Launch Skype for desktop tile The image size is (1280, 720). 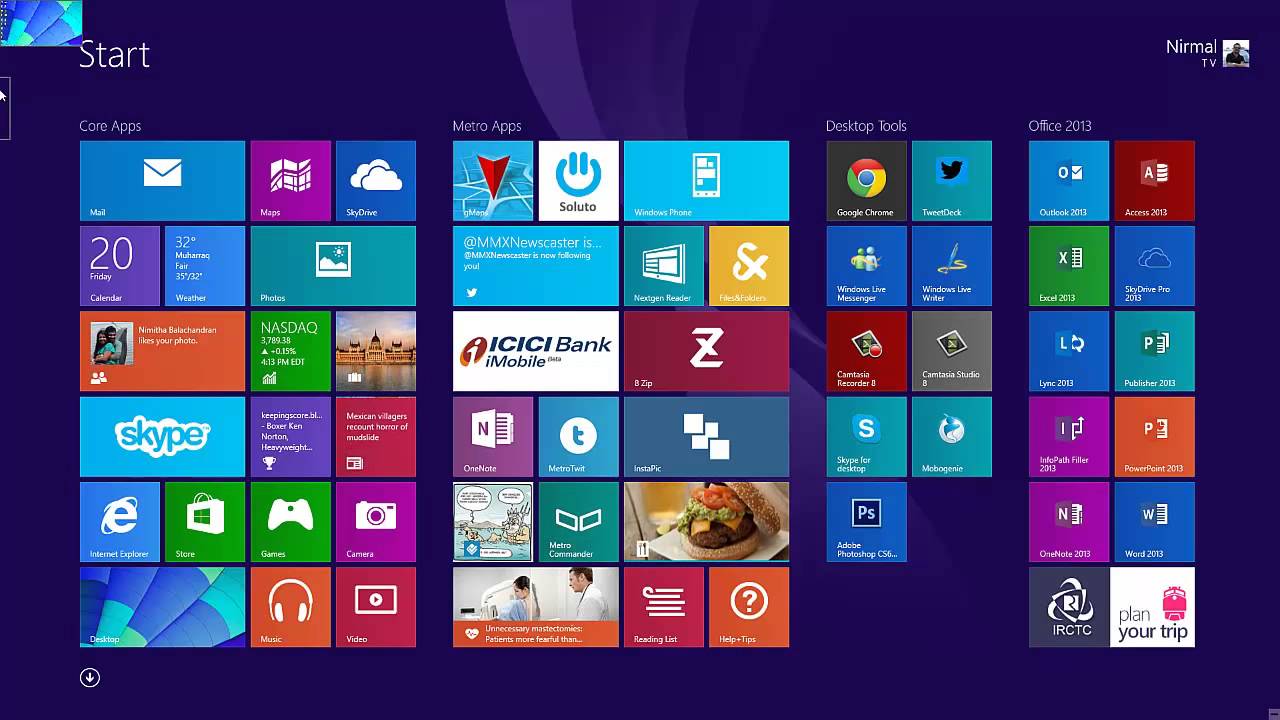point(866,437)
